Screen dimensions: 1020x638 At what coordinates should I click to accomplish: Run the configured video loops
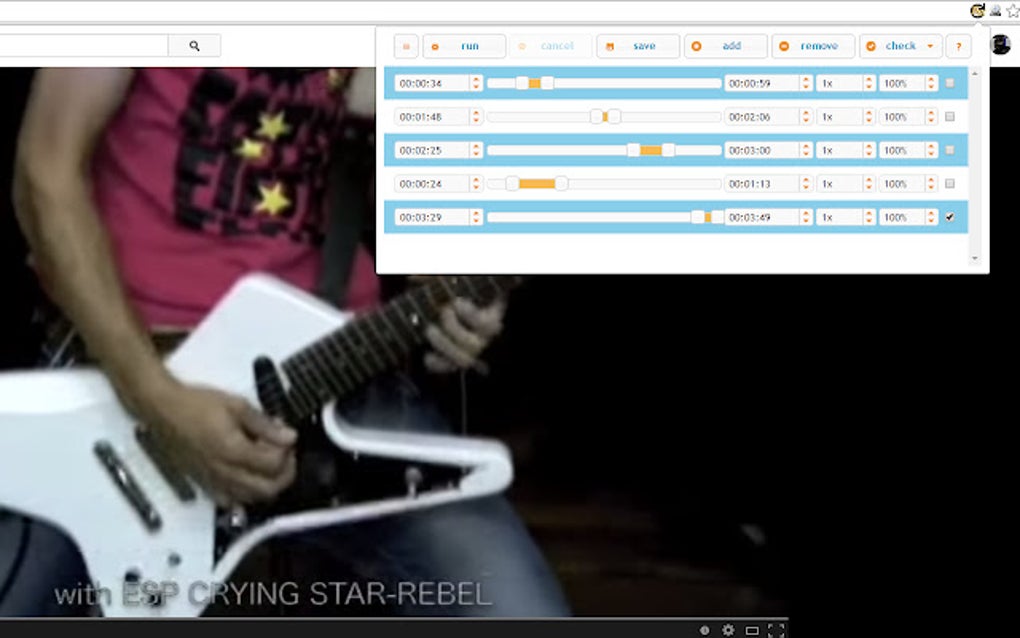464,46
